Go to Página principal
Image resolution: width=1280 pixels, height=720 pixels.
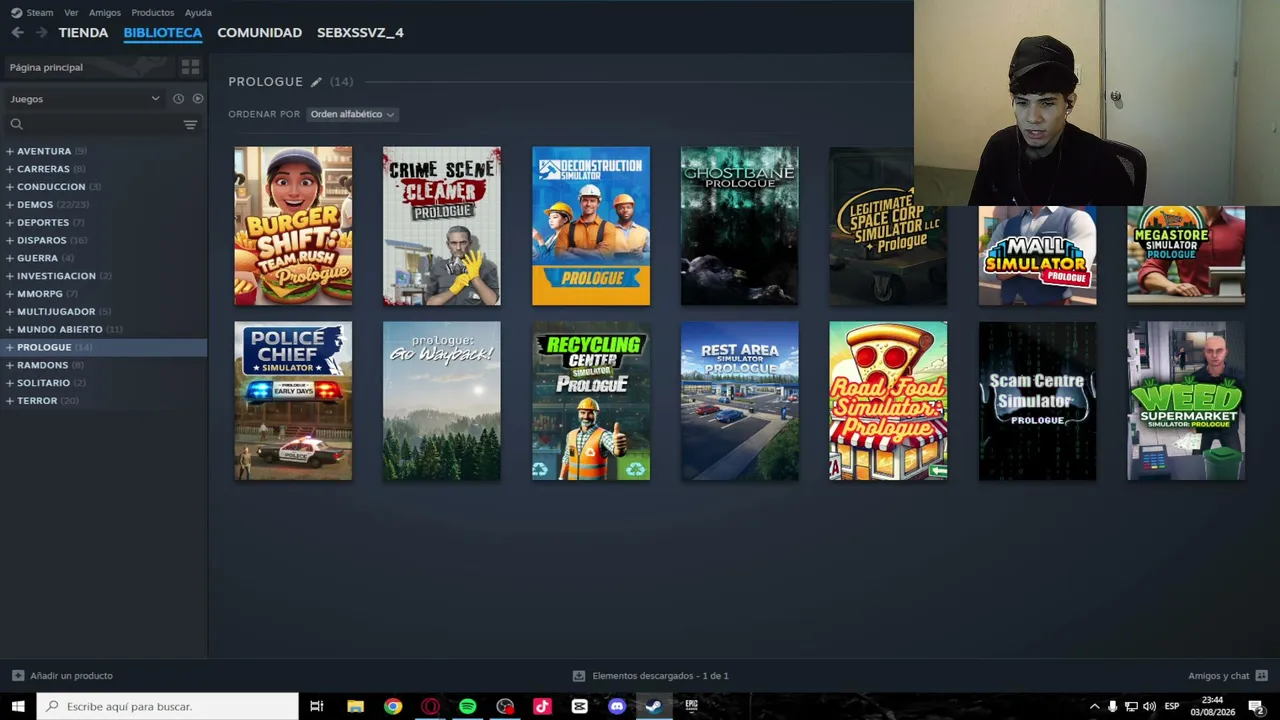(x=46, y=67)
